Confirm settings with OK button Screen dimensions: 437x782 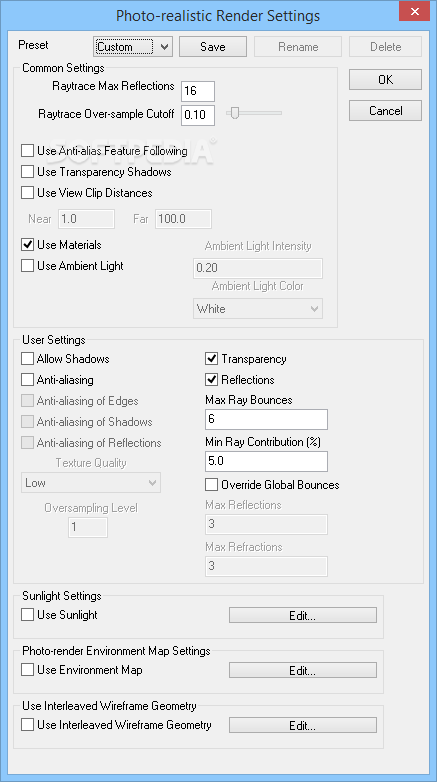(385, 80)
